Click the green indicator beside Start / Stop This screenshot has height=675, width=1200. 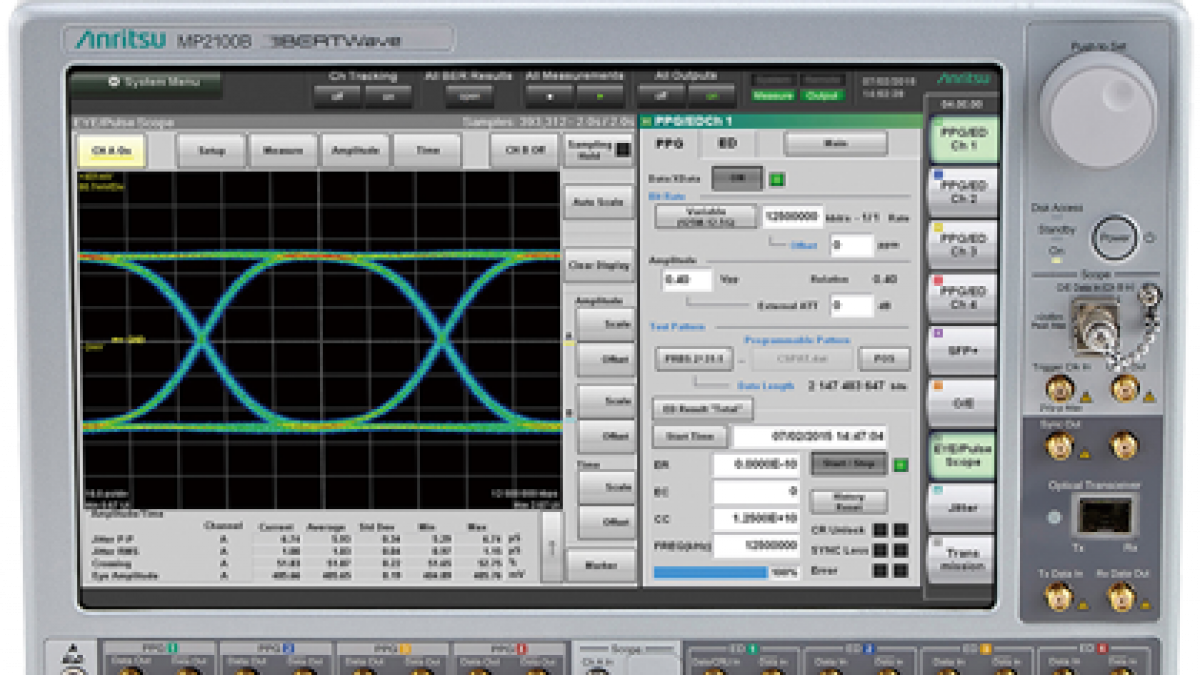click(900, 465)
